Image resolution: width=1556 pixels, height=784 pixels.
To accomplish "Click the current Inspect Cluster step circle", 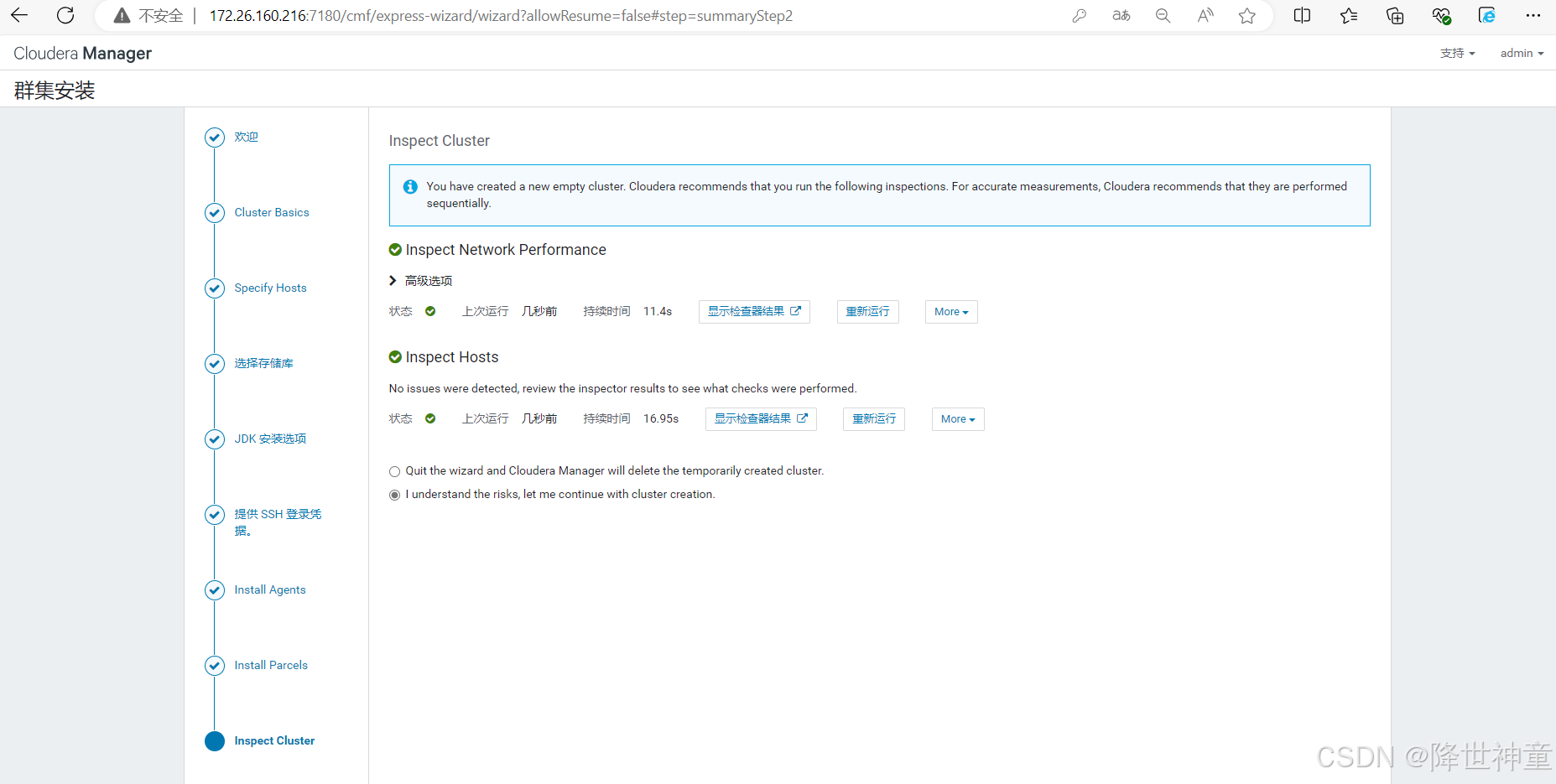I will pyautogui.click(x=215, y=741).
